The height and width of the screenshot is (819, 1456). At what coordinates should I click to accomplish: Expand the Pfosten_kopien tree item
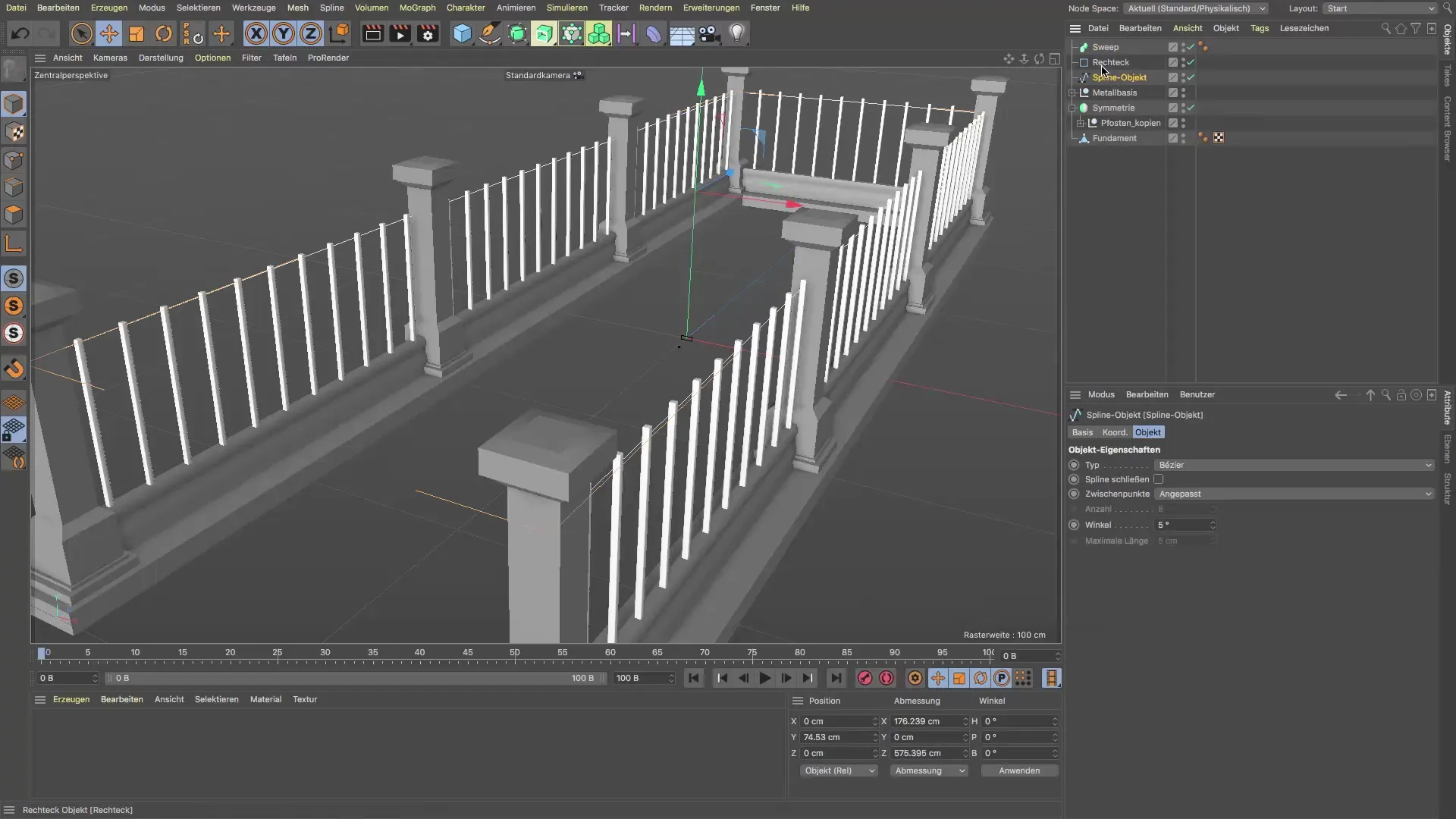1081,123
